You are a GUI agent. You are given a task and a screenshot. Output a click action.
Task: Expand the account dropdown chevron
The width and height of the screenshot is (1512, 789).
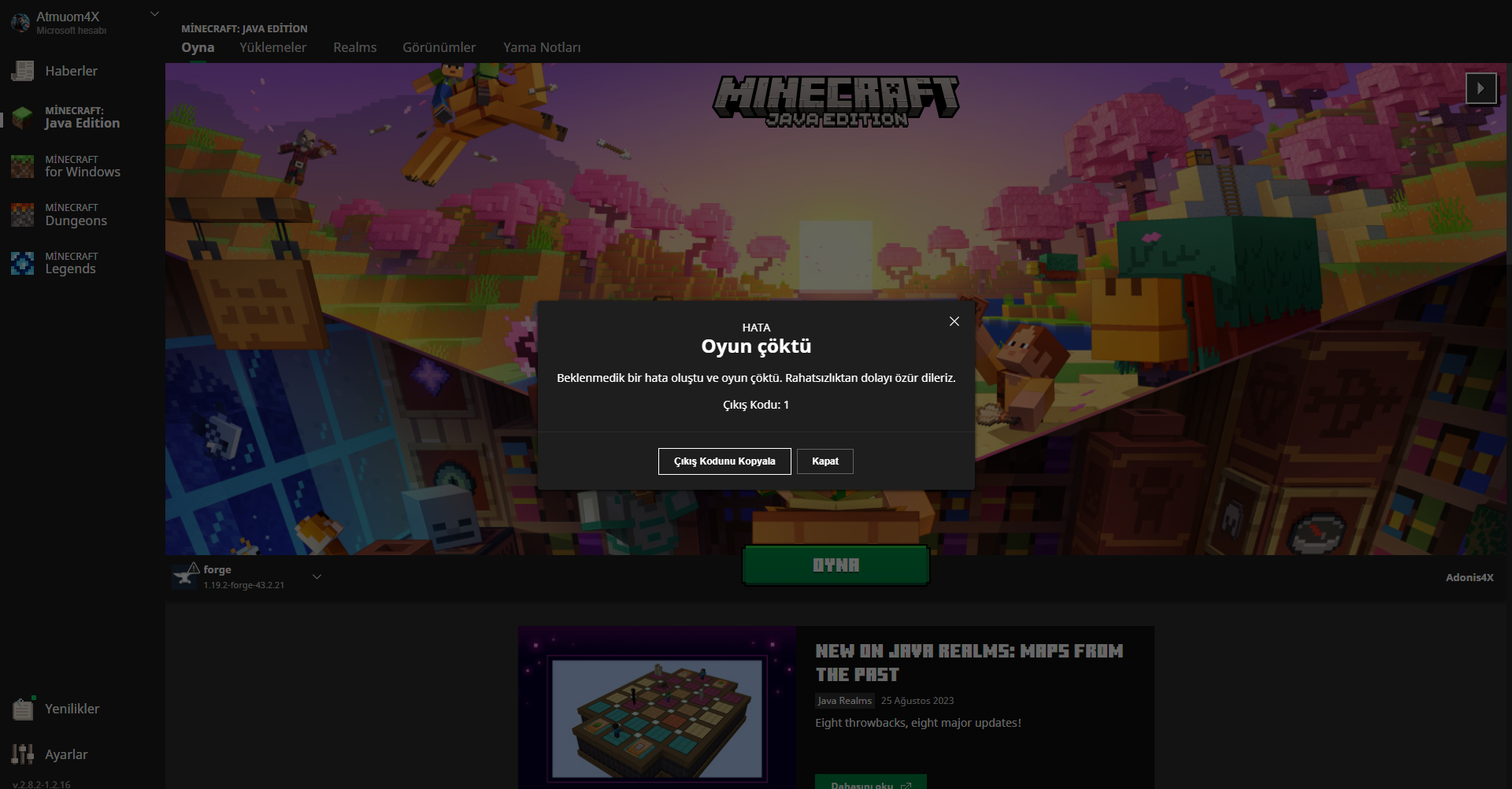(x=155, y=14)
